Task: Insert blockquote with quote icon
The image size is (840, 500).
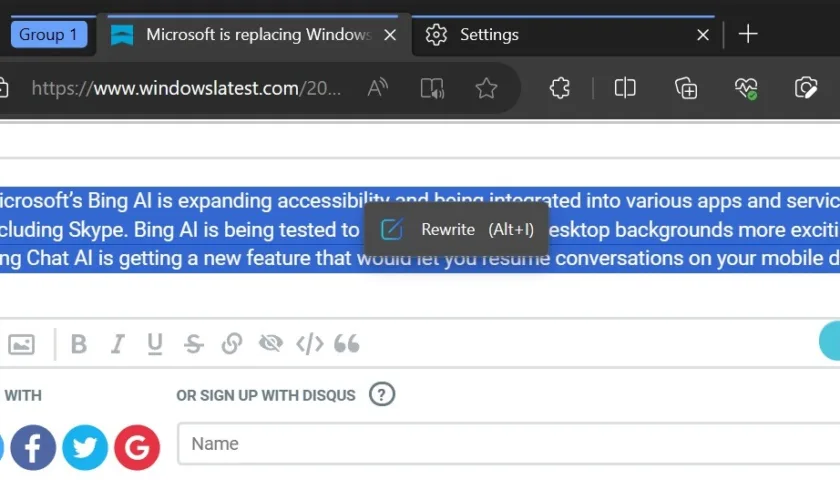Action: tap(347, 344)
